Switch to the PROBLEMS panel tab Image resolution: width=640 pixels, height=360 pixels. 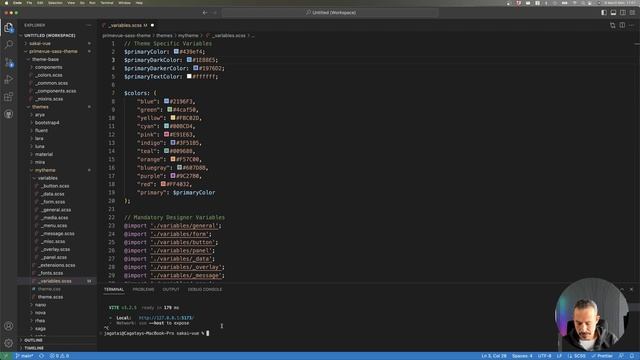point(143,289)
